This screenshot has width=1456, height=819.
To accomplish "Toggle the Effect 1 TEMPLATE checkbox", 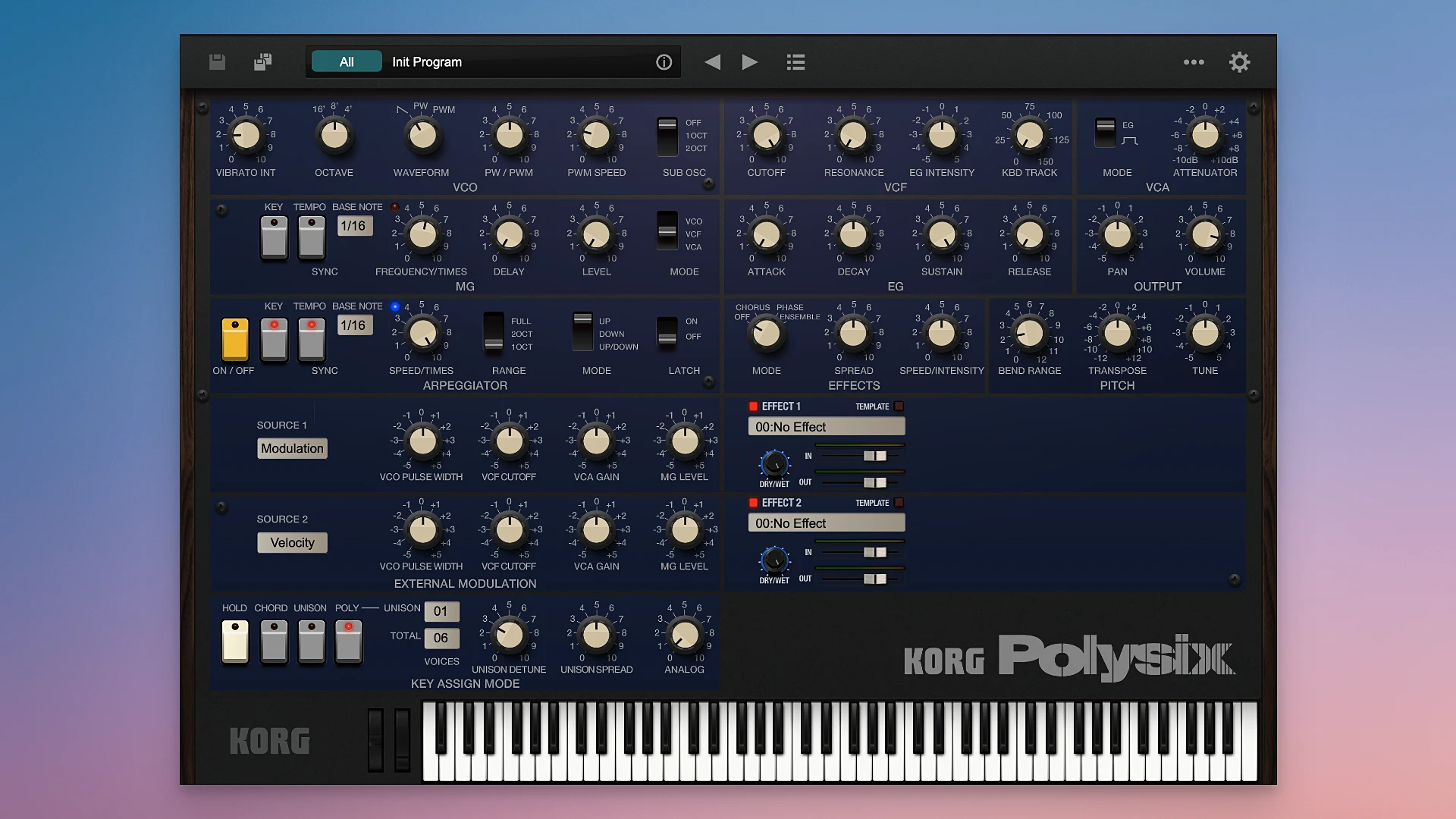I will coord(898,406).
